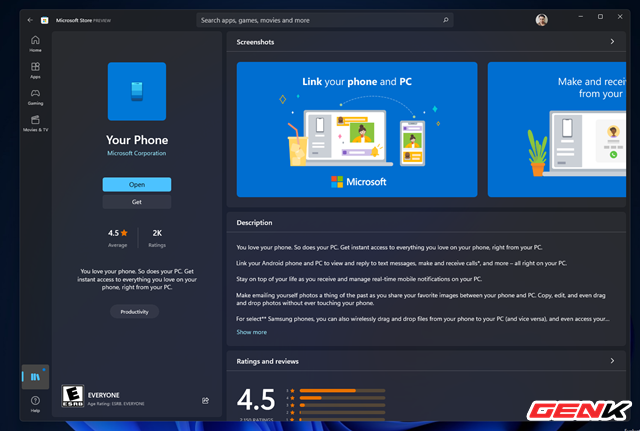640x431 pixels.
Task: Click the 4-star rating bar
Action: coord(342,398)
